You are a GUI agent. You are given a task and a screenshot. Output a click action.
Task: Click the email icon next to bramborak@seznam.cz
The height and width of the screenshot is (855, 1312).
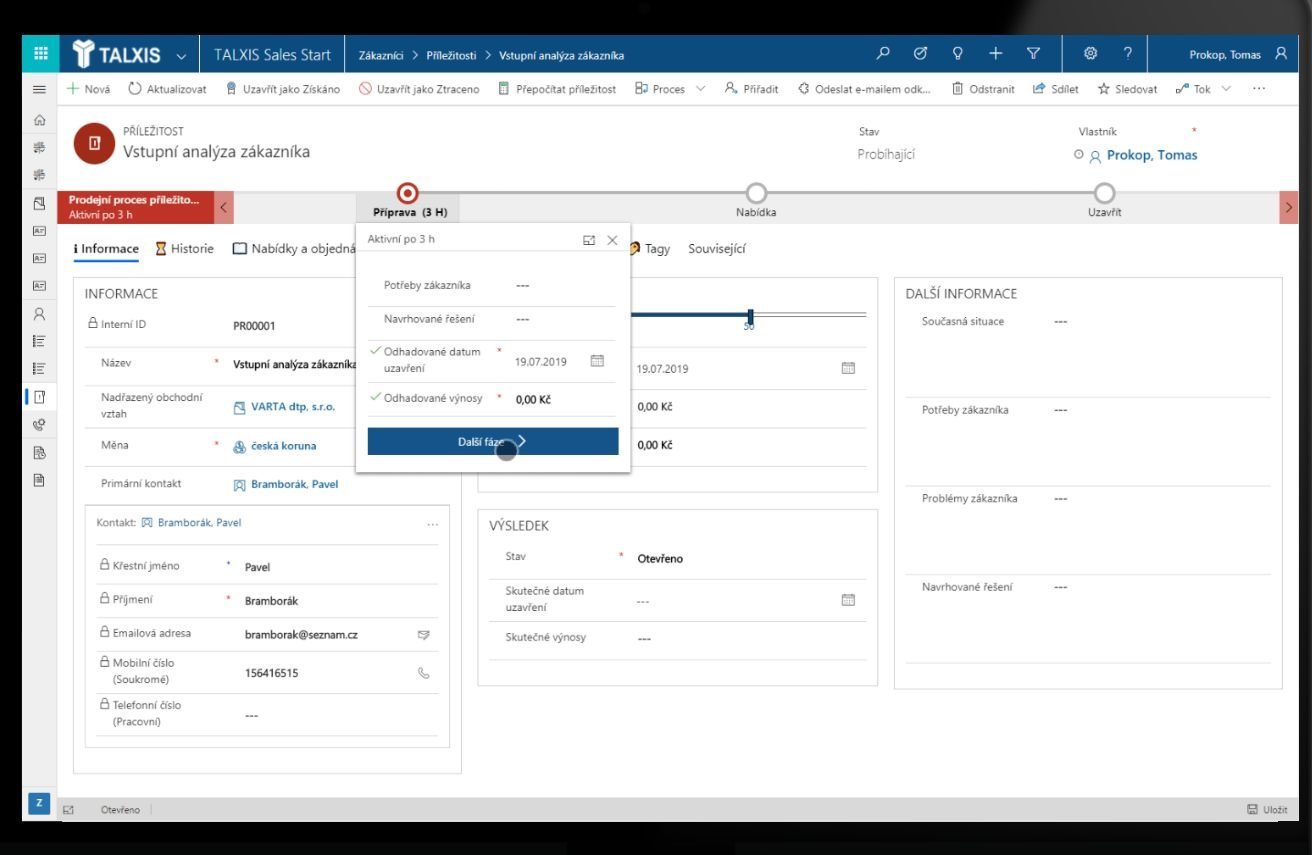pyautogui.click(x=423, y=634)
